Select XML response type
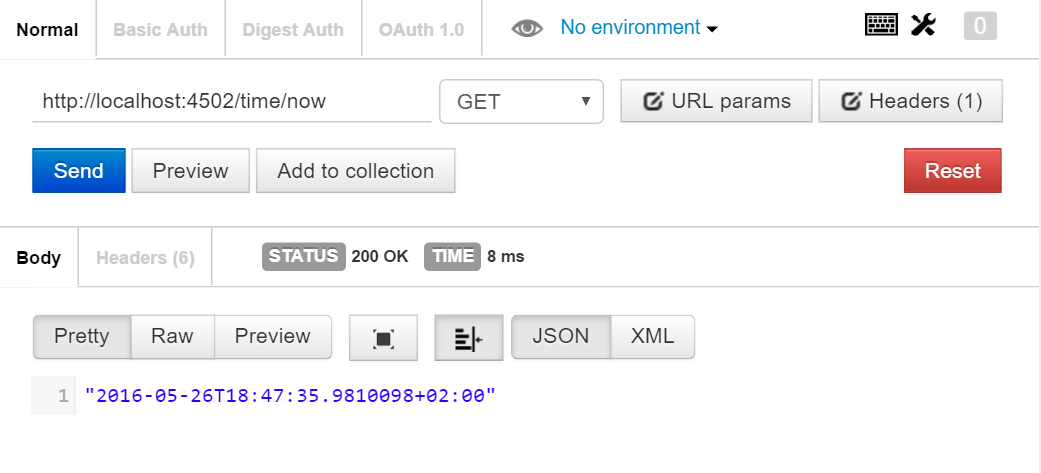 point(652,337)
